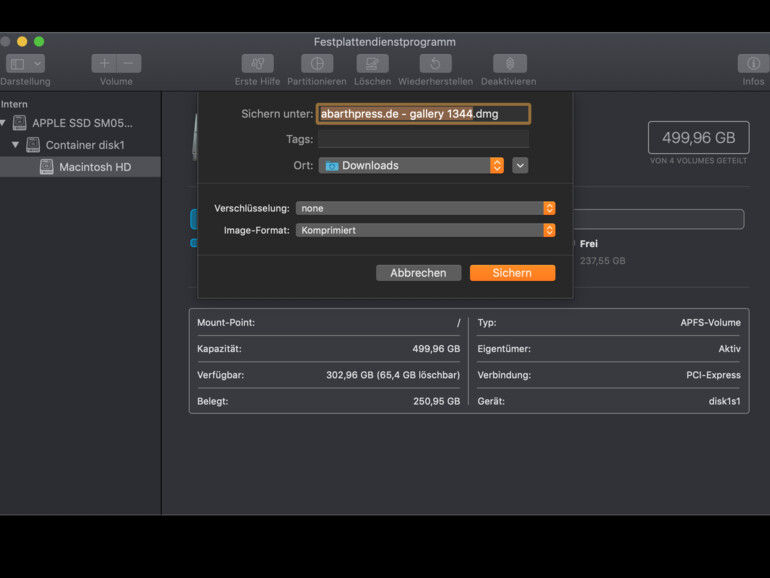
Task: Open the Ort Downloads location dropdown
Action: (411, 166)
